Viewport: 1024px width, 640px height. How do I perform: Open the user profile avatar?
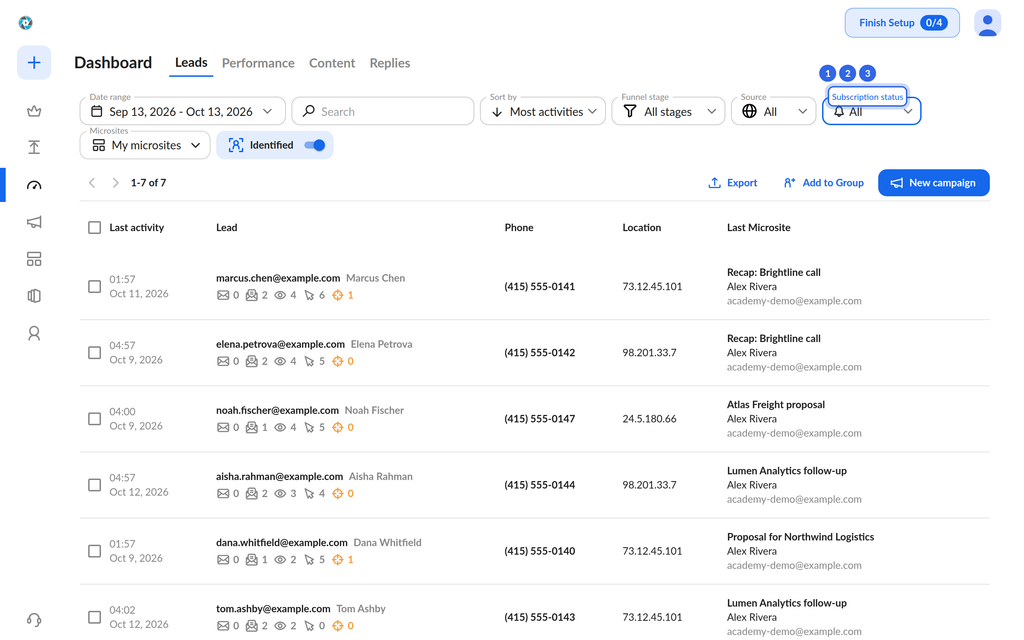987,24
